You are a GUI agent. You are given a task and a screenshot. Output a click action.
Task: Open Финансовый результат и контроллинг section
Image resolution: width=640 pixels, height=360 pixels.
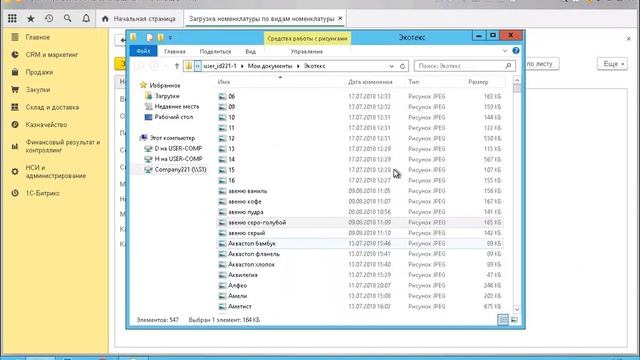point(62,146)
